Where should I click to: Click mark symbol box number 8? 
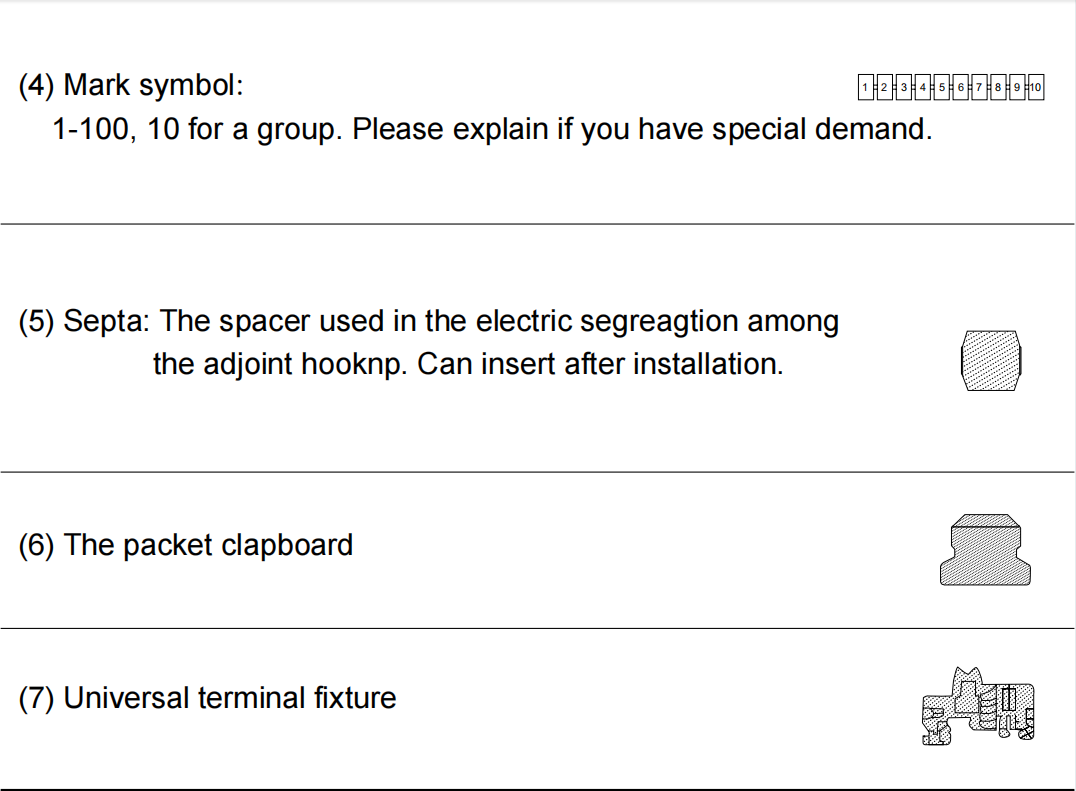[x=998, y=87]
